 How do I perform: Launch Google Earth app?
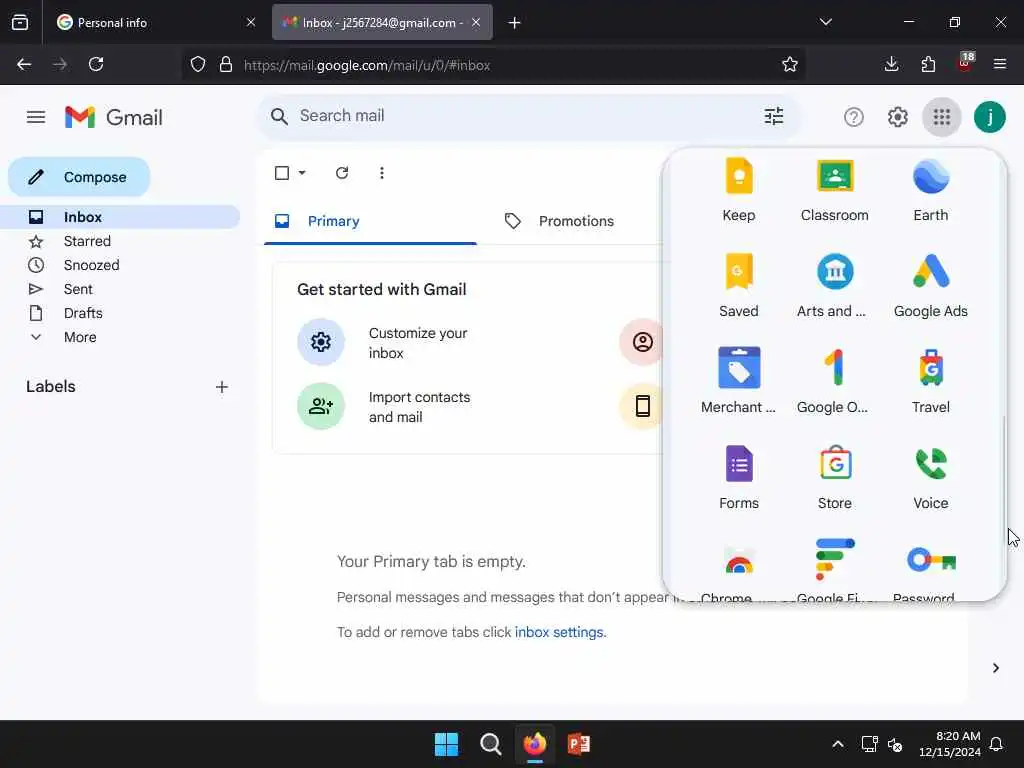[x=931, y=189]
